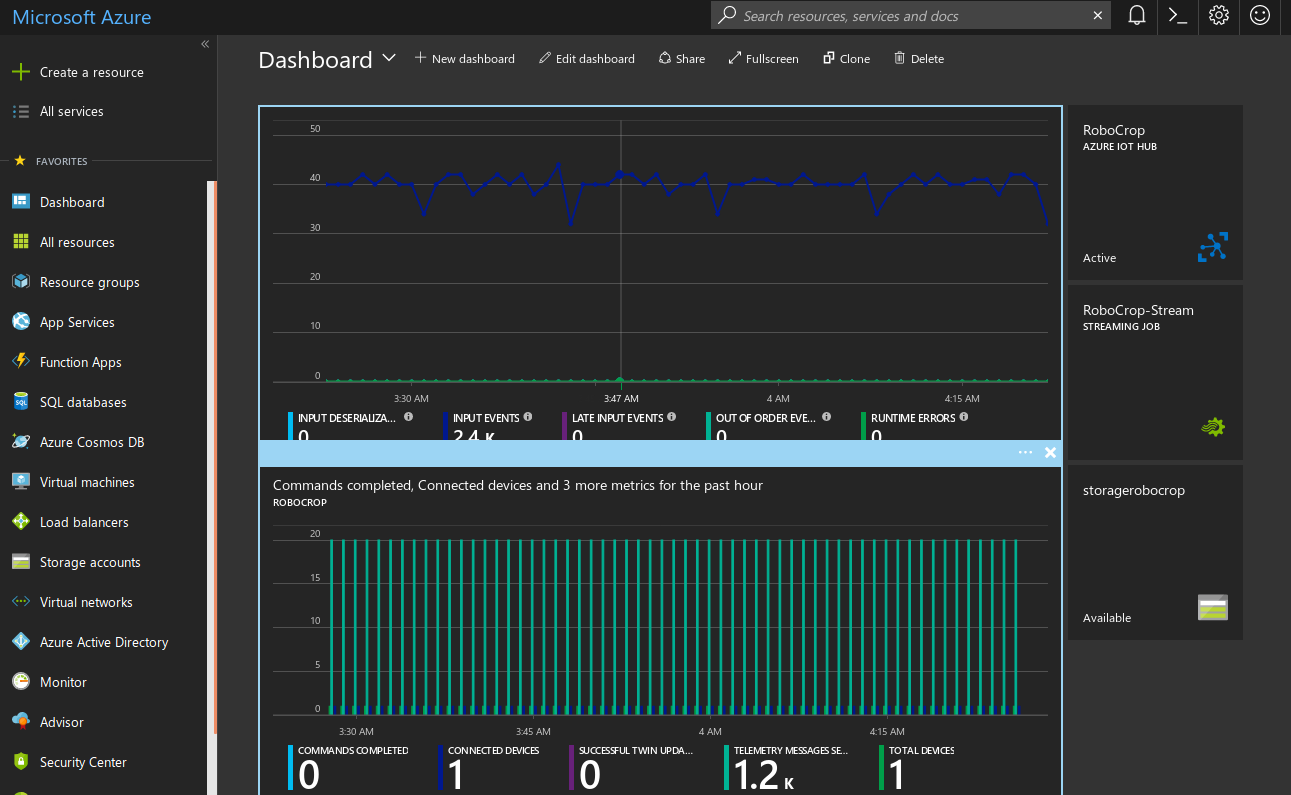The width and height of the screenshot is (1291, 795).
Task: Info icon beside Runtime Errors metric
Action: click(x=964, y=417)
